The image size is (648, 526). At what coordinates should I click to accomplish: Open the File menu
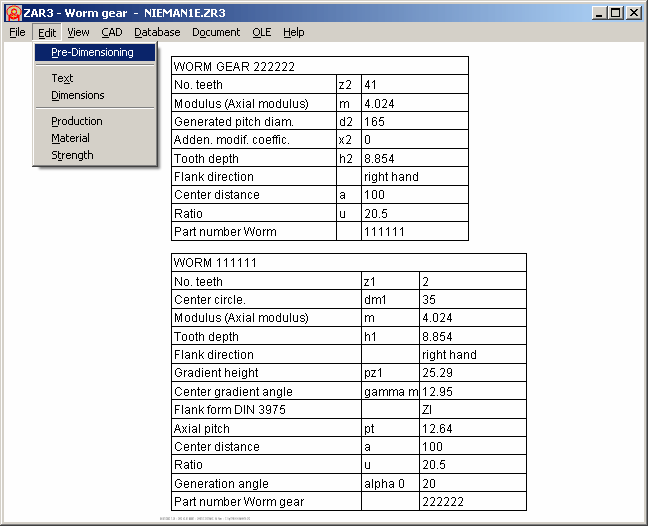click(17, 32)
